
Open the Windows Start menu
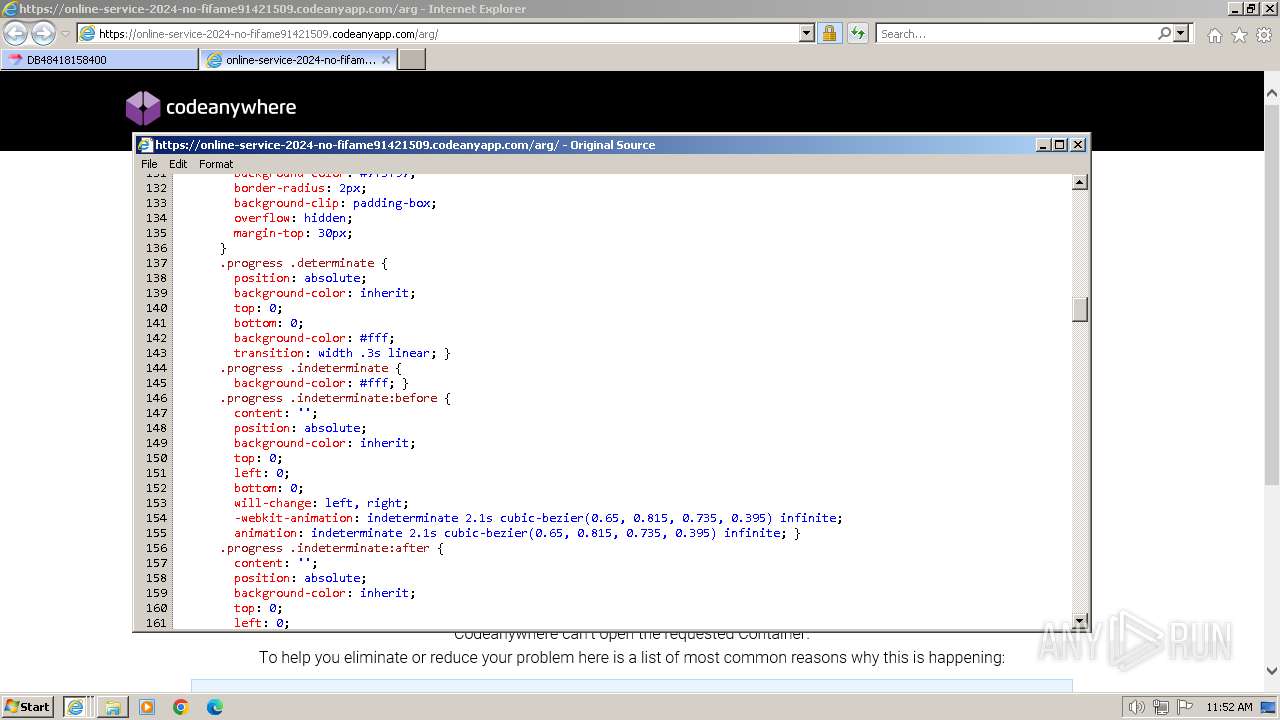coord(28,706)
